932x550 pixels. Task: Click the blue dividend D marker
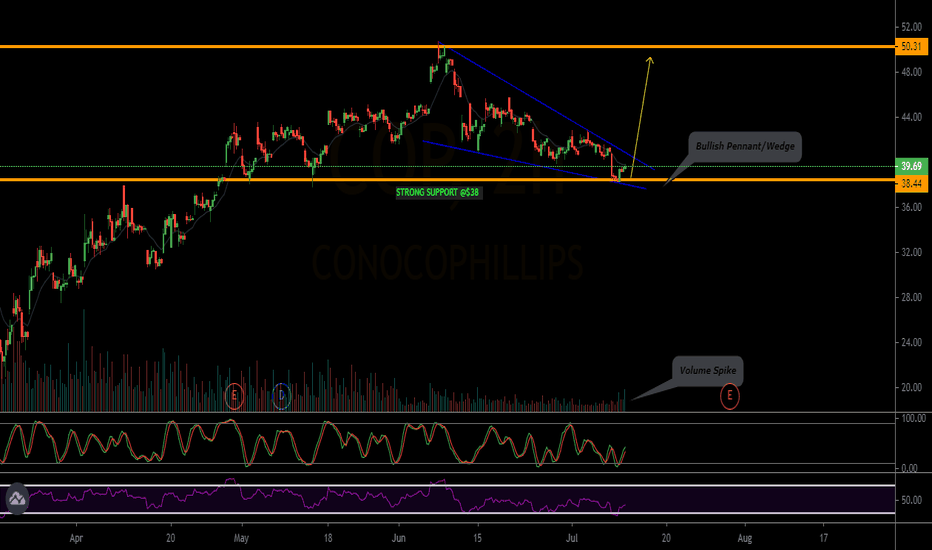pos(281,396)
